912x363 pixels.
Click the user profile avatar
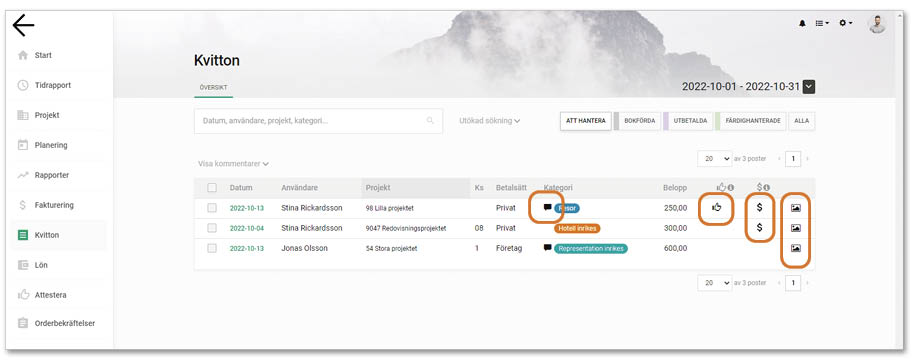[x=877, y=24]
